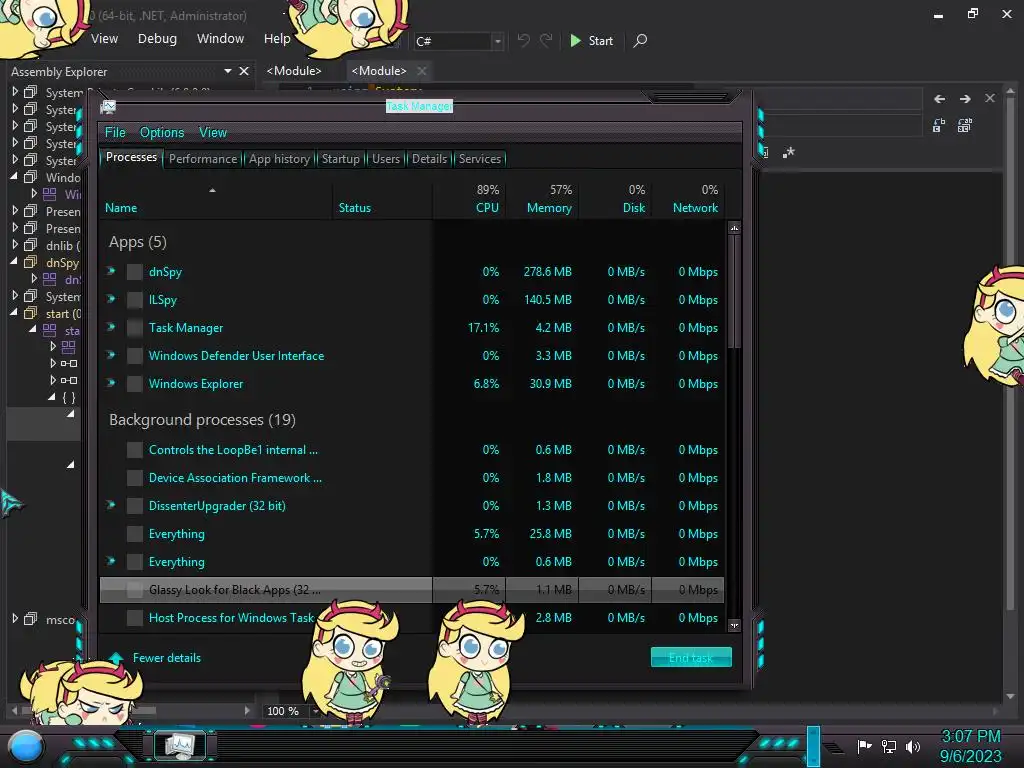The width and height of the screenshot is (1024, 768).
Task: Click the gray icon beside dnSpy process
Action: (x=135, y=272)
